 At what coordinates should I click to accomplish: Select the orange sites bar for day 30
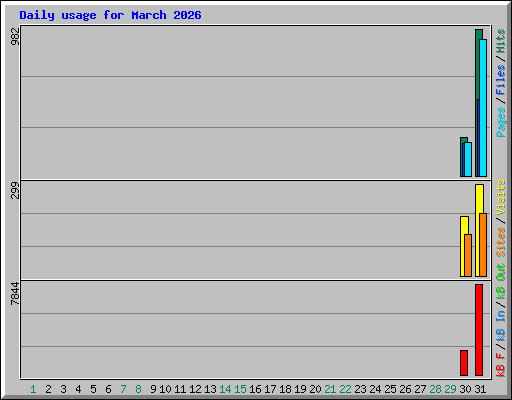[x=468, y=255]
